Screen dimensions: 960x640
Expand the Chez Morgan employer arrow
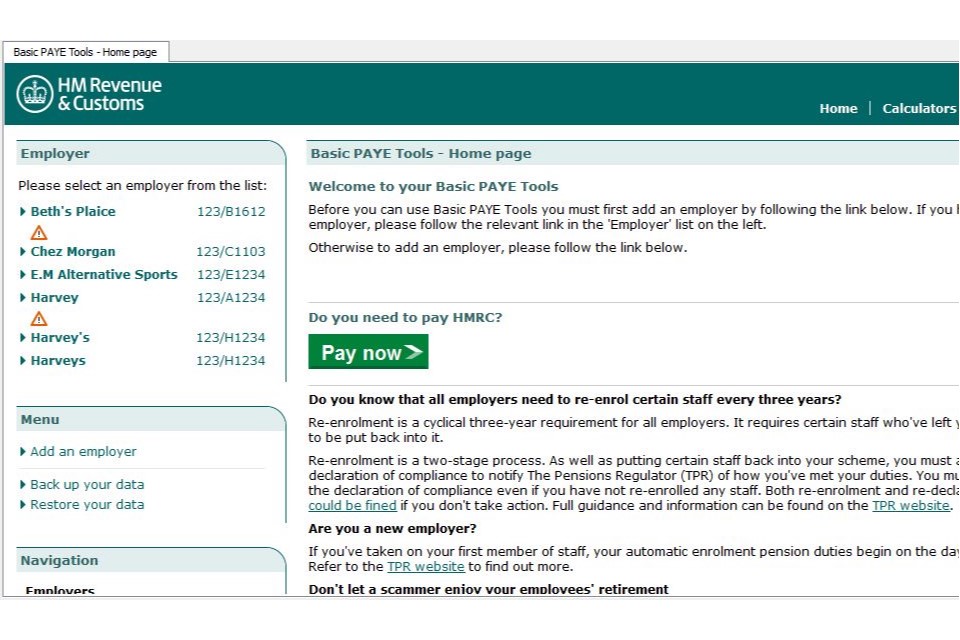tap(23, 252)
